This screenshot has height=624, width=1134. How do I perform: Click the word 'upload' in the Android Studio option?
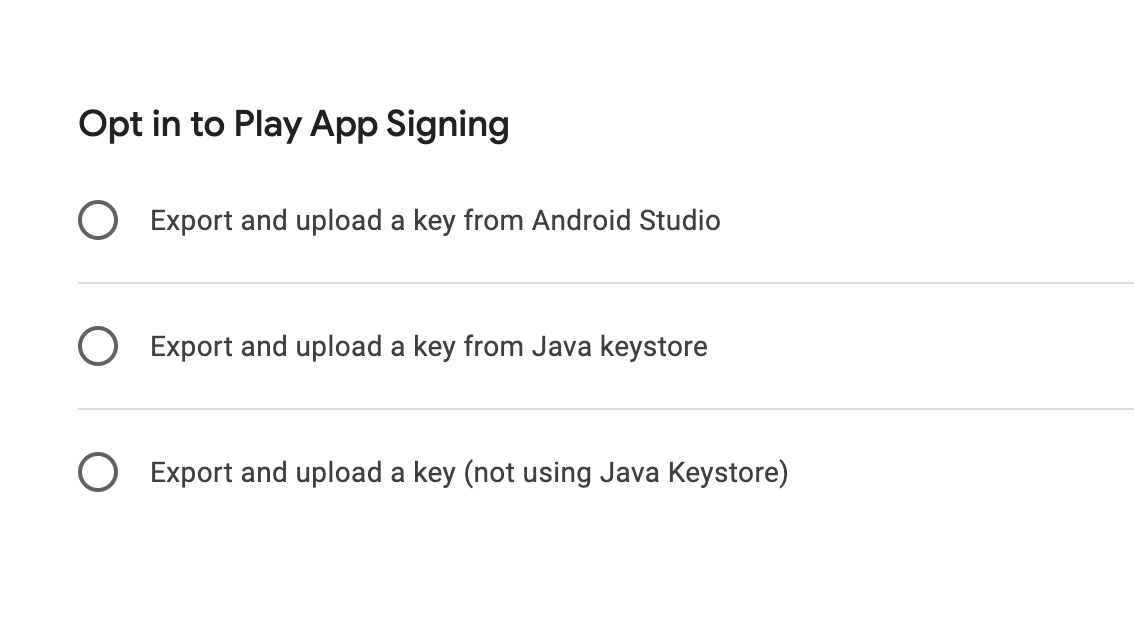coord(338,221)
